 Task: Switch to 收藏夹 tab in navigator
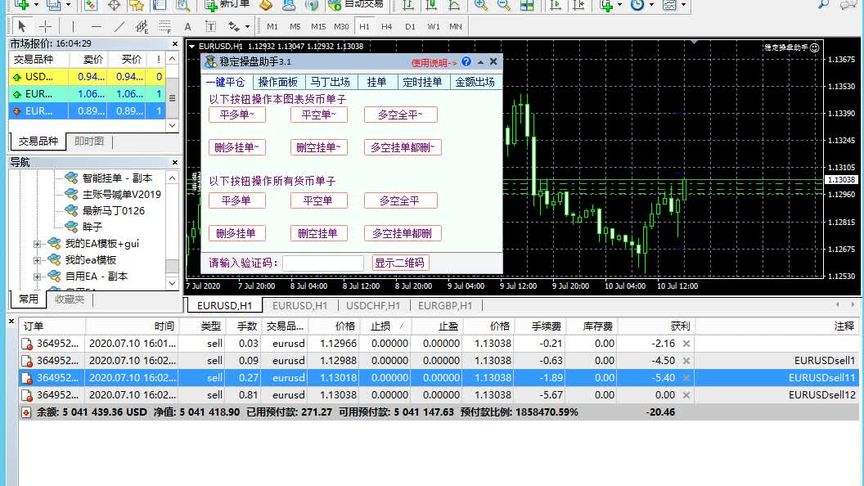pos(69,299)
